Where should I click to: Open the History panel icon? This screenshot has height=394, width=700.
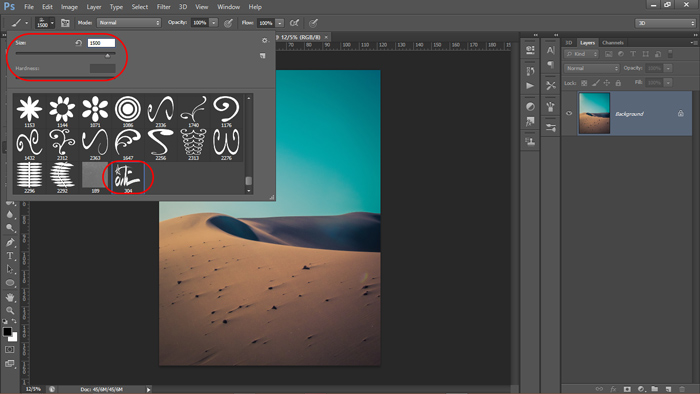pos(530,71)
